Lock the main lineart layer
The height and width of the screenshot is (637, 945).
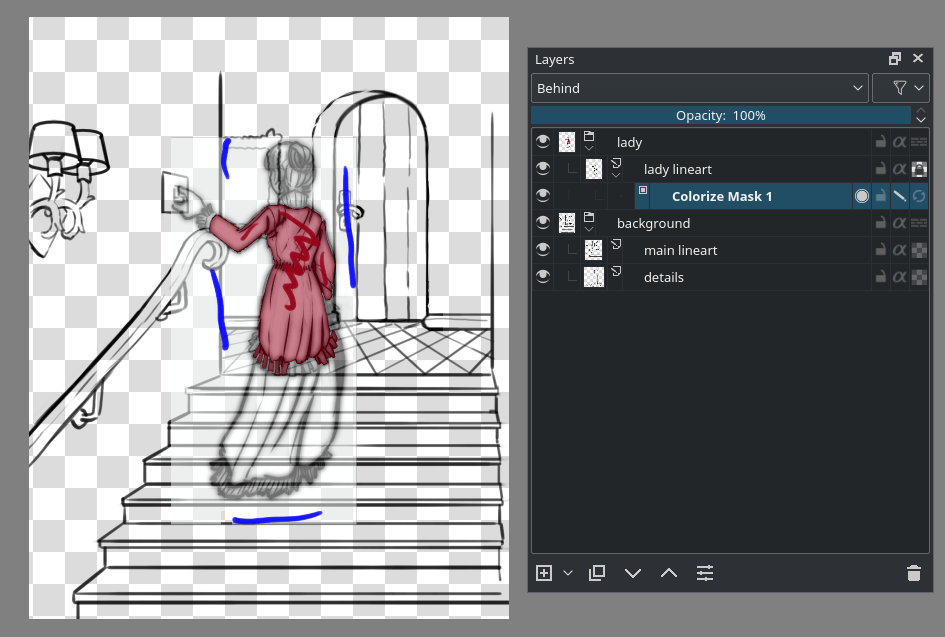click(879, 250)
